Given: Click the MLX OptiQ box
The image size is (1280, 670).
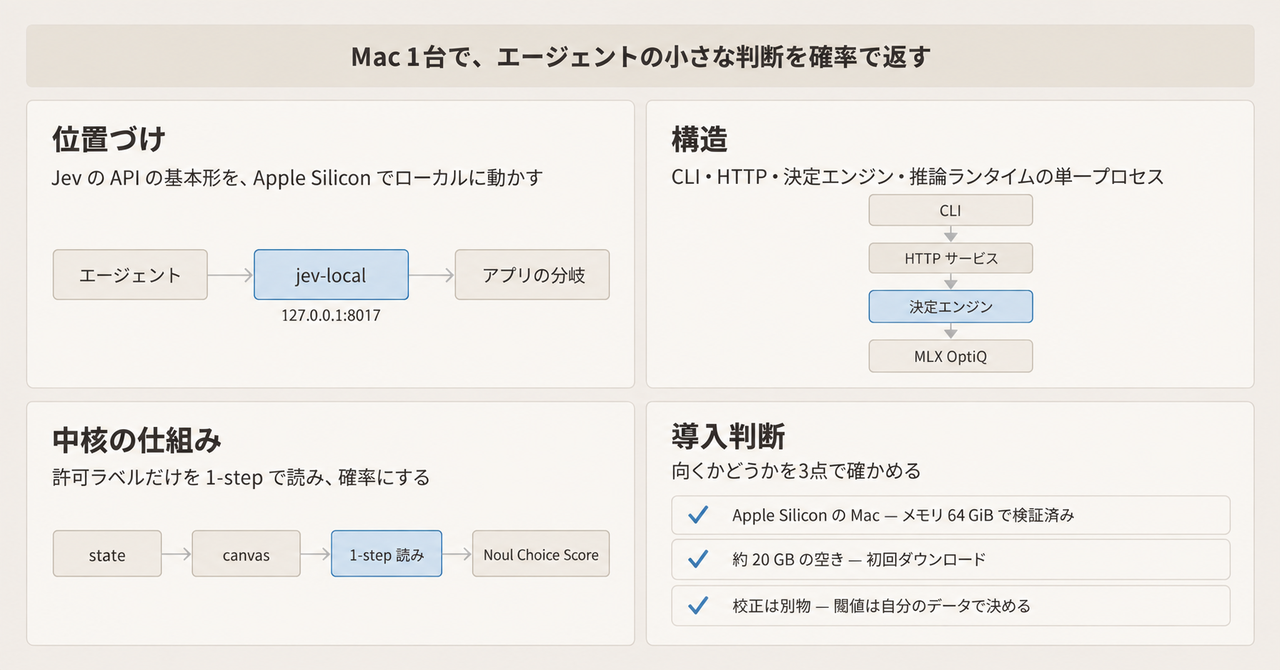Looking at the screenshot, I should click(x=950, y=356).
